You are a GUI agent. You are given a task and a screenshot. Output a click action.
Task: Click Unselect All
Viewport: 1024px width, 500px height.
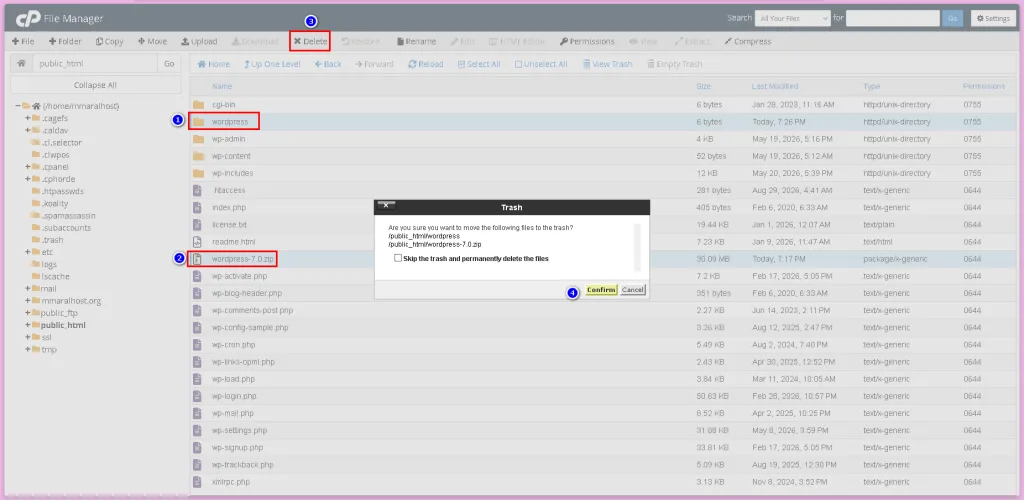pos(541,64)
